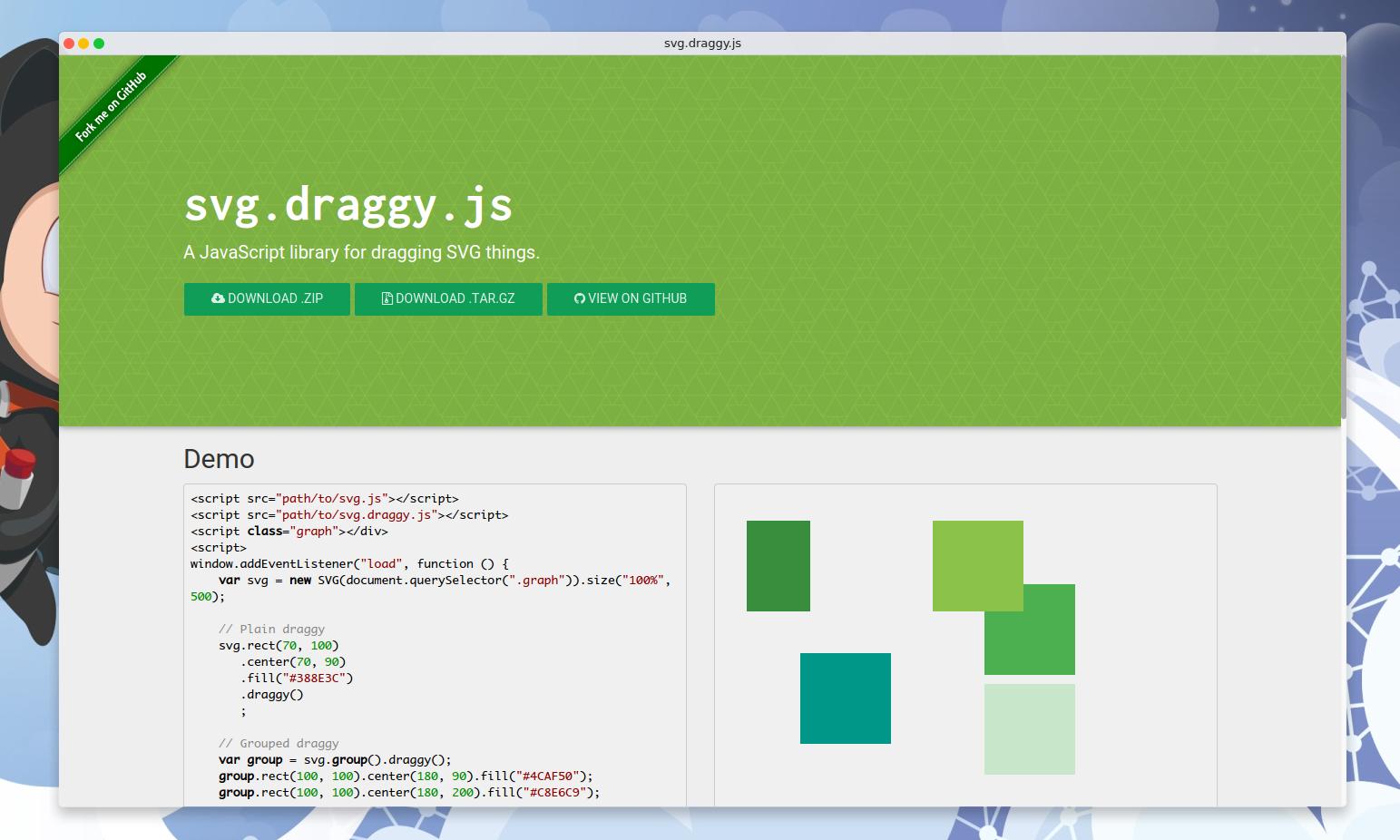Click the medium green square overlapping the light one
Viewport: 1400px width, 840px height.
pos(1030,630)
